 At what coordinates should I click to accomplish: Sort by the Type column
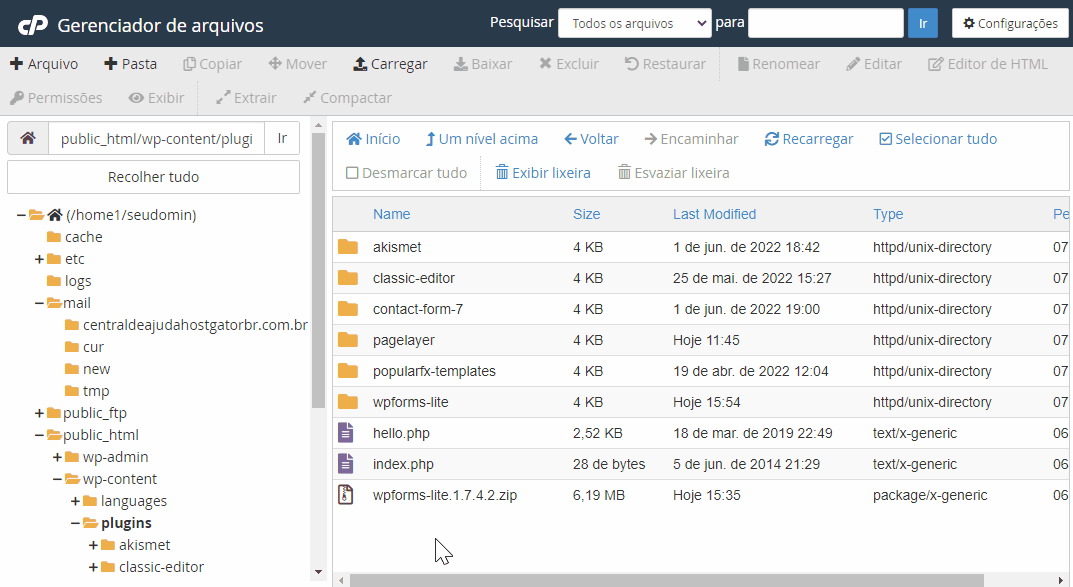[x=888, y=214]
